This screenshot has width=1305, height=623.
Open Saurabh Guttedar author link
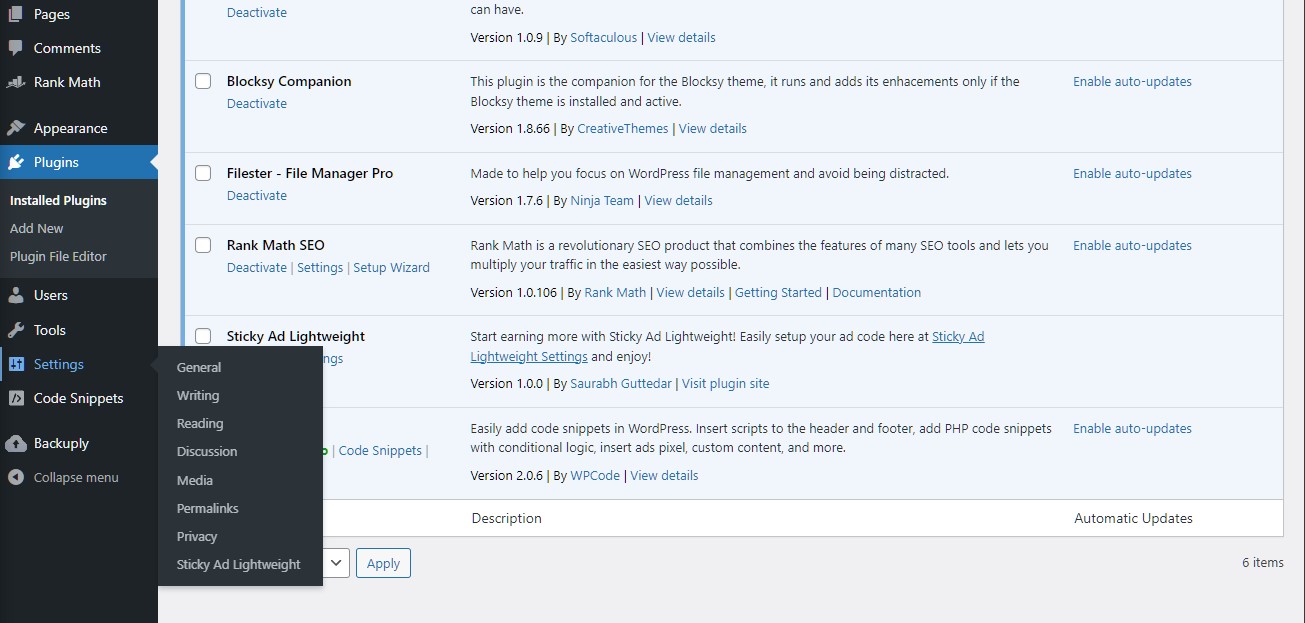[x=622, y=383]
